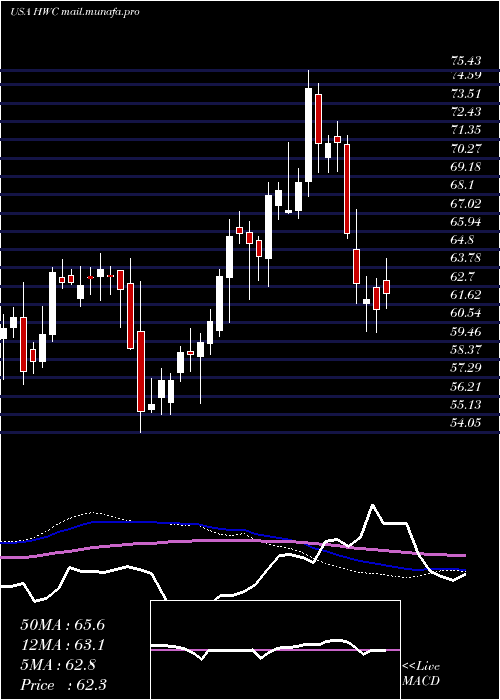Screen dimensions: 500x700
Task: Click the USA HWC mail.munafa.pro chart title
Action: click(75, 12)
